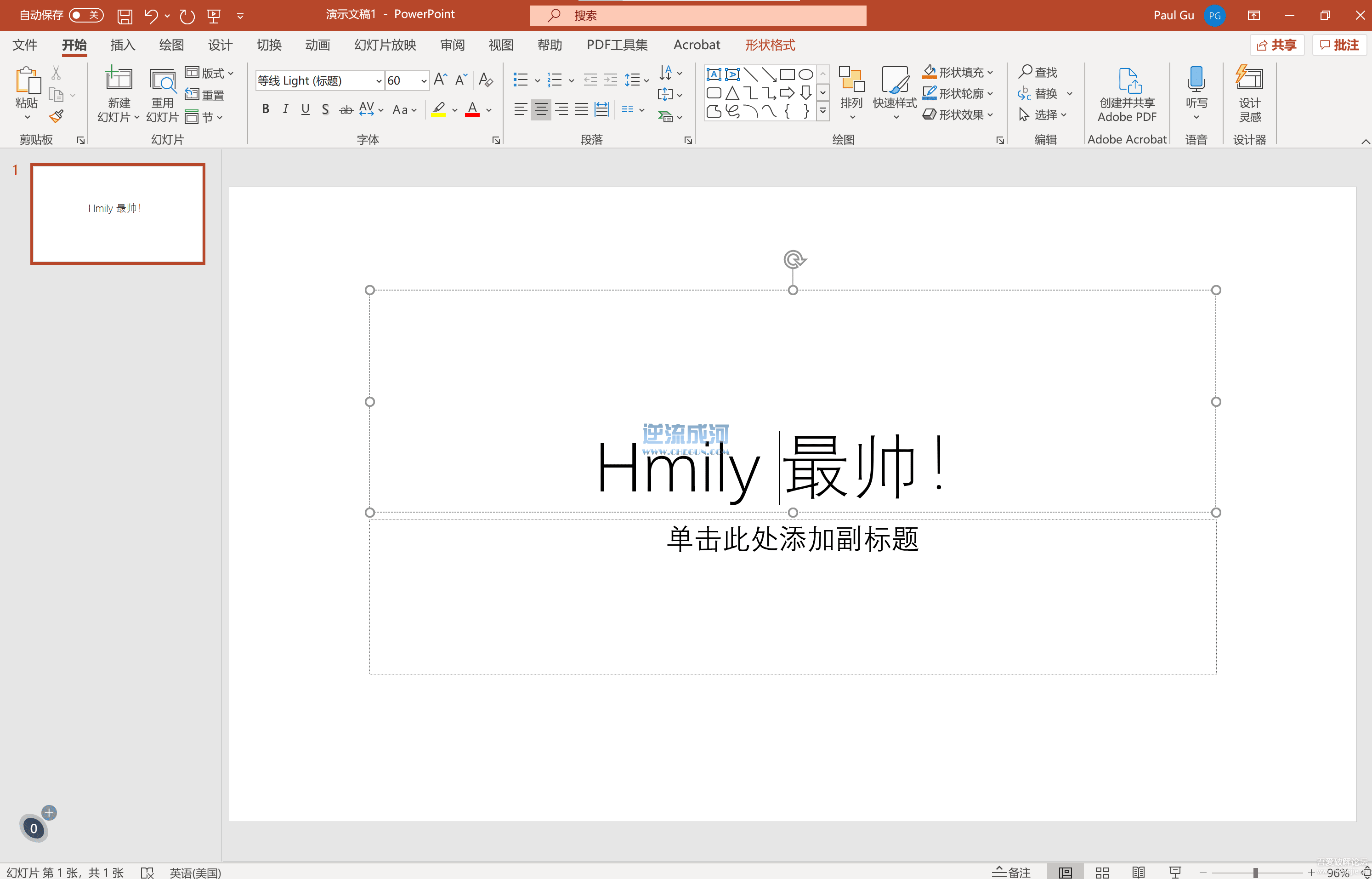Select slide 1 thumbnail
The image size is (1372, 879).
click(118, 213)
